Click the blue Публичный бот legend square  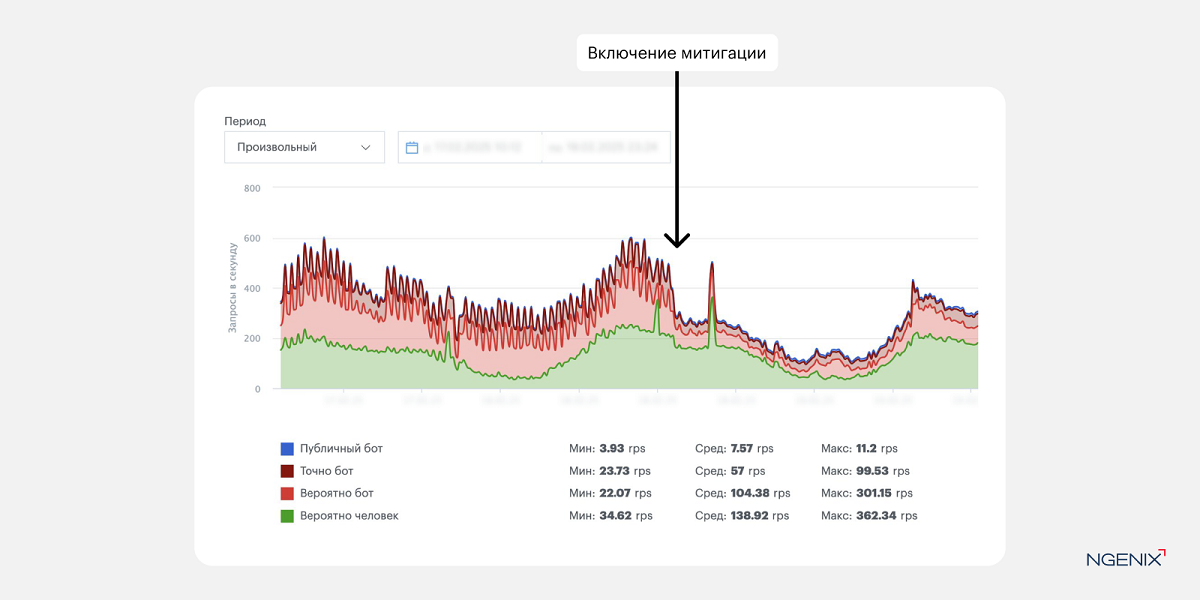(x=287, y=449)
